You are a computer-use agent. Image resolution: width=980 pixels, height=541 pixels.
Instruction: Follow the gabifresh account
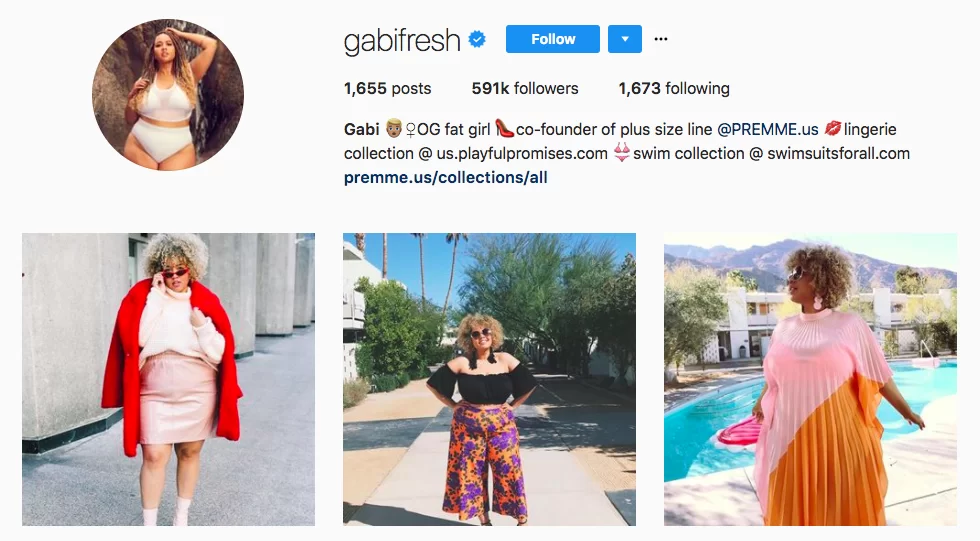(x=552, y=39)
